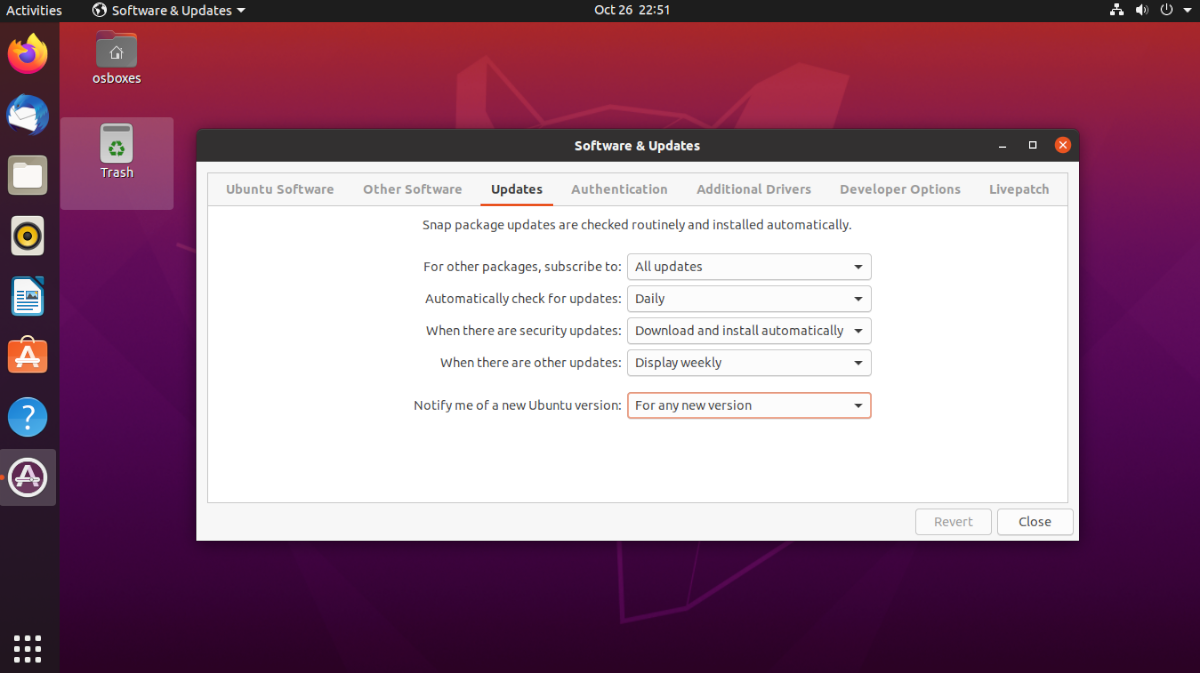Click the volume icon in the top bar
1200x673 pixels.
coord(1140,10)
